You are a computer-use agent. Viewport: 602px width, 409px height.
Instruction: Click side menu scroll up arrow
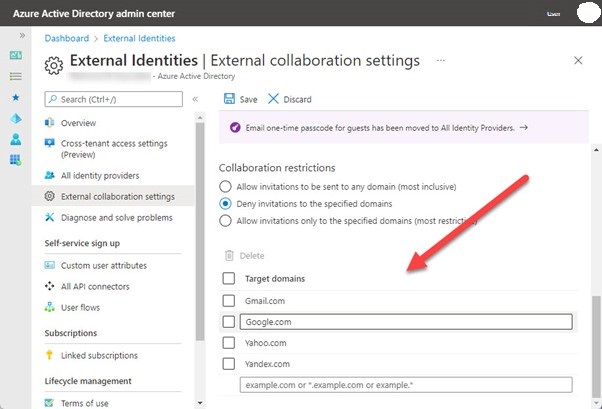click(200, 116)
